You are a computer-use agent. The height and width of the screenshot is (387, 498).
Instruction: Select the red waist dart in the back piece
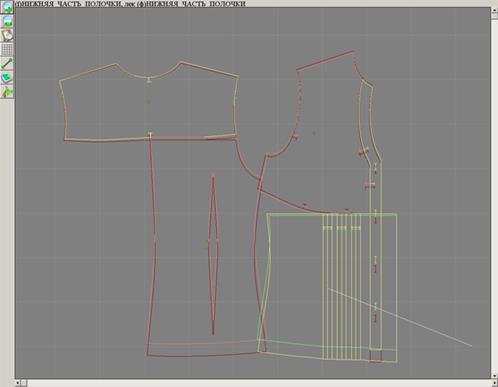[x=213, y=255]
